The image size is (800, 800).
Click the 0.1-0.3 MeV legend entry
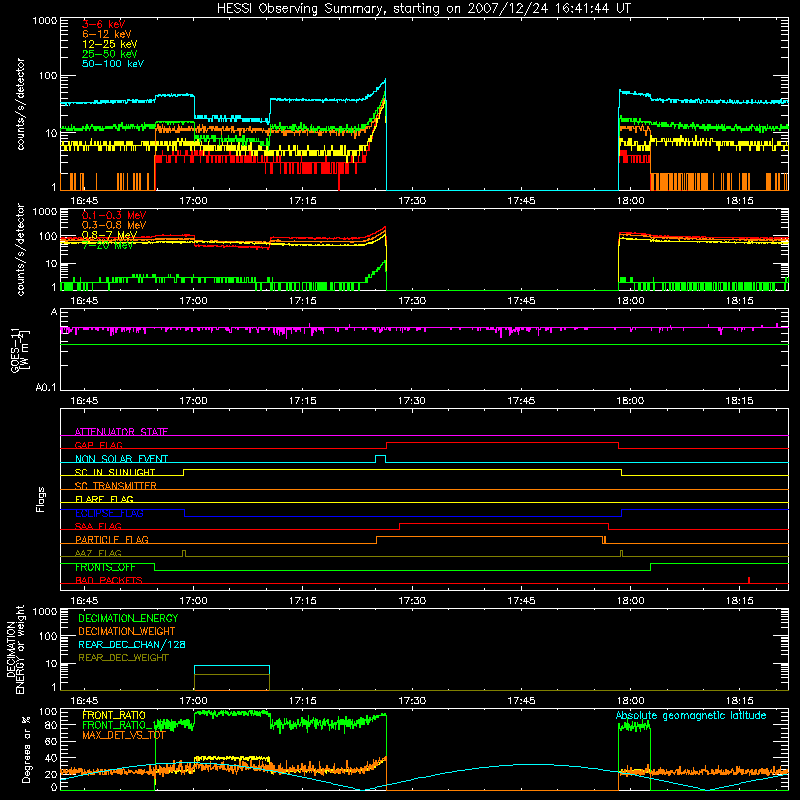[114, 215]
